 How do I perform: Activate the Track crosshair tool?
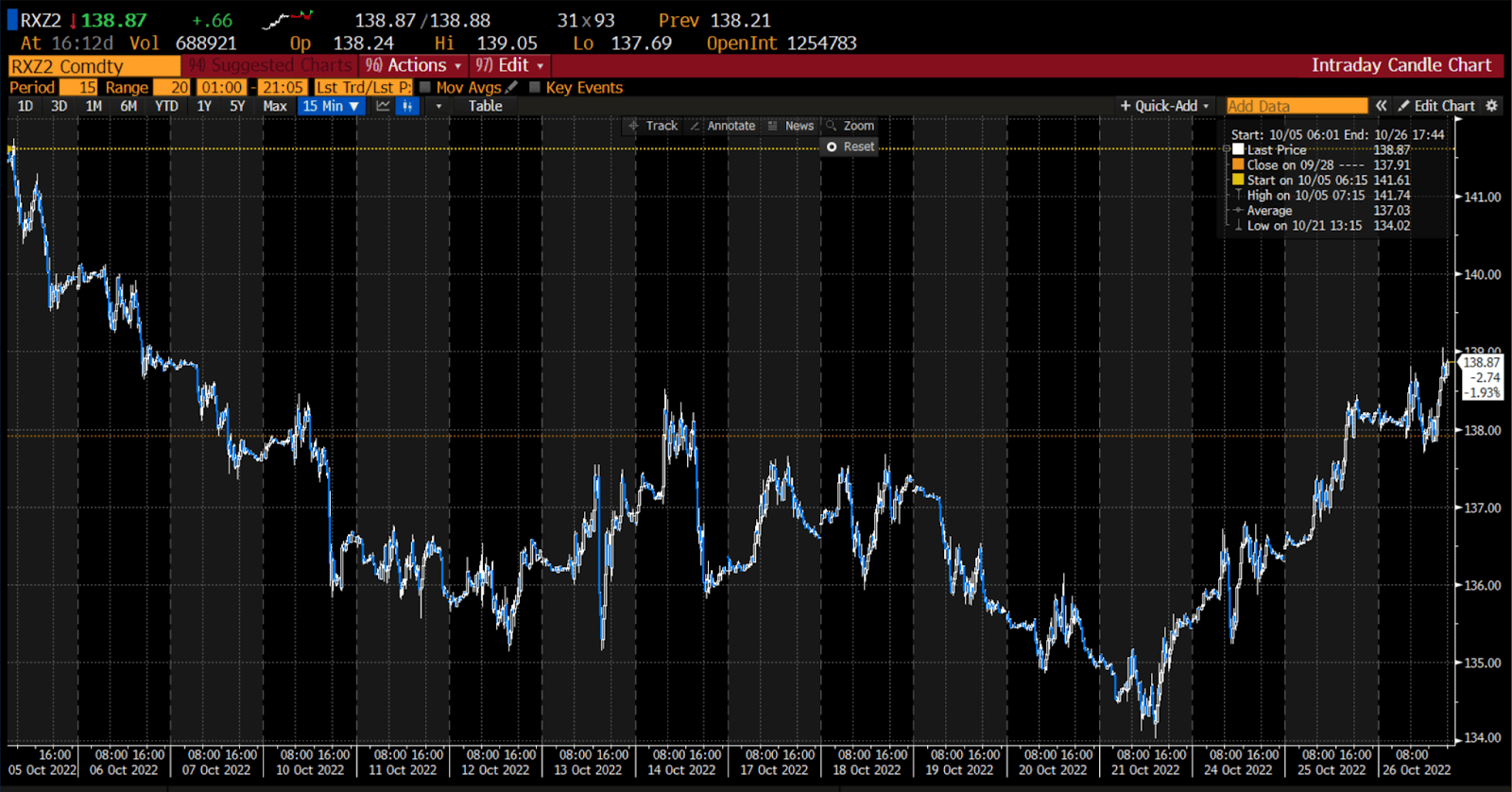click(x=652, y=126)
